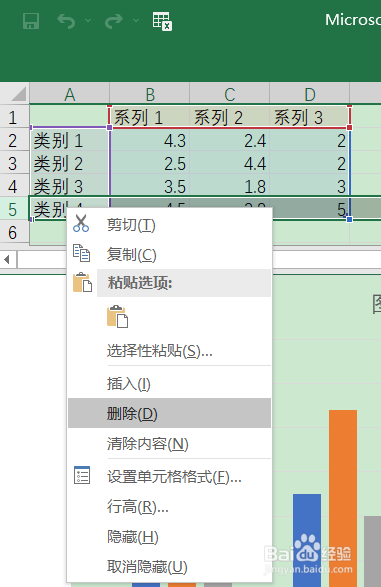This screenshot has width=381, height=587.
Task: Click the Undo arrow icon
Action: pyautogui.click(x=66, y=21)
